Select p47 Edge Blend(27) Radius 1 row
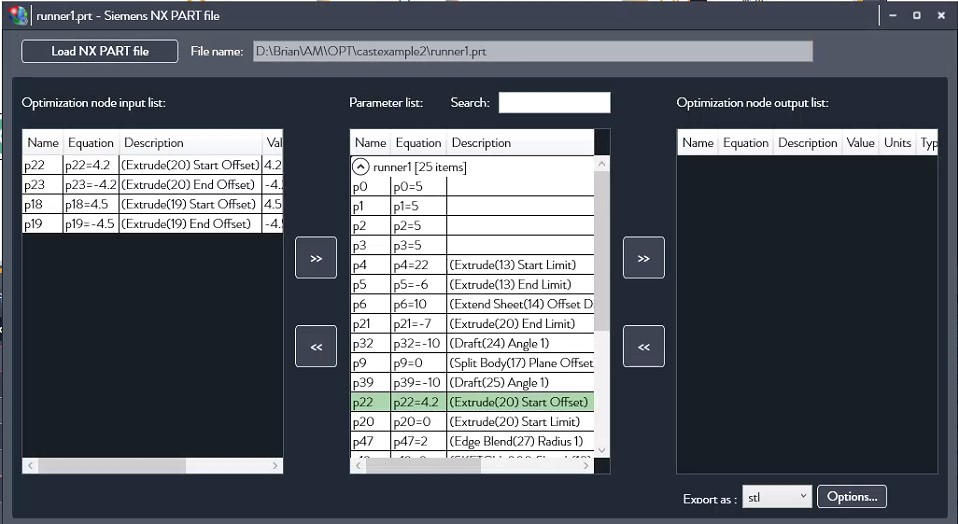Screen dimensions: 958x524 coord(472,440)
